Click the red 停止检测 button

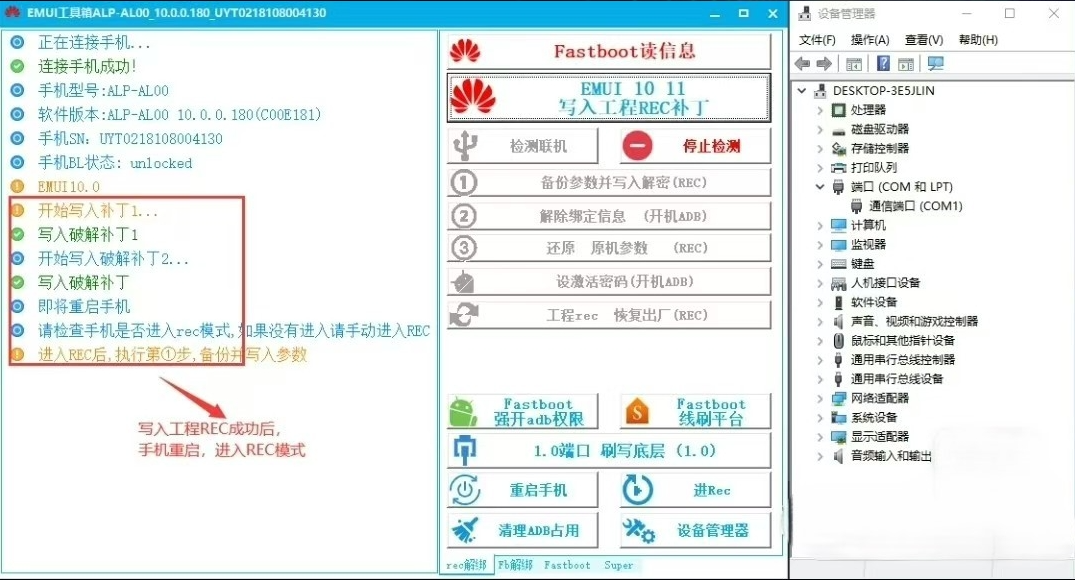pyautogui.click(x=695, y=146)
